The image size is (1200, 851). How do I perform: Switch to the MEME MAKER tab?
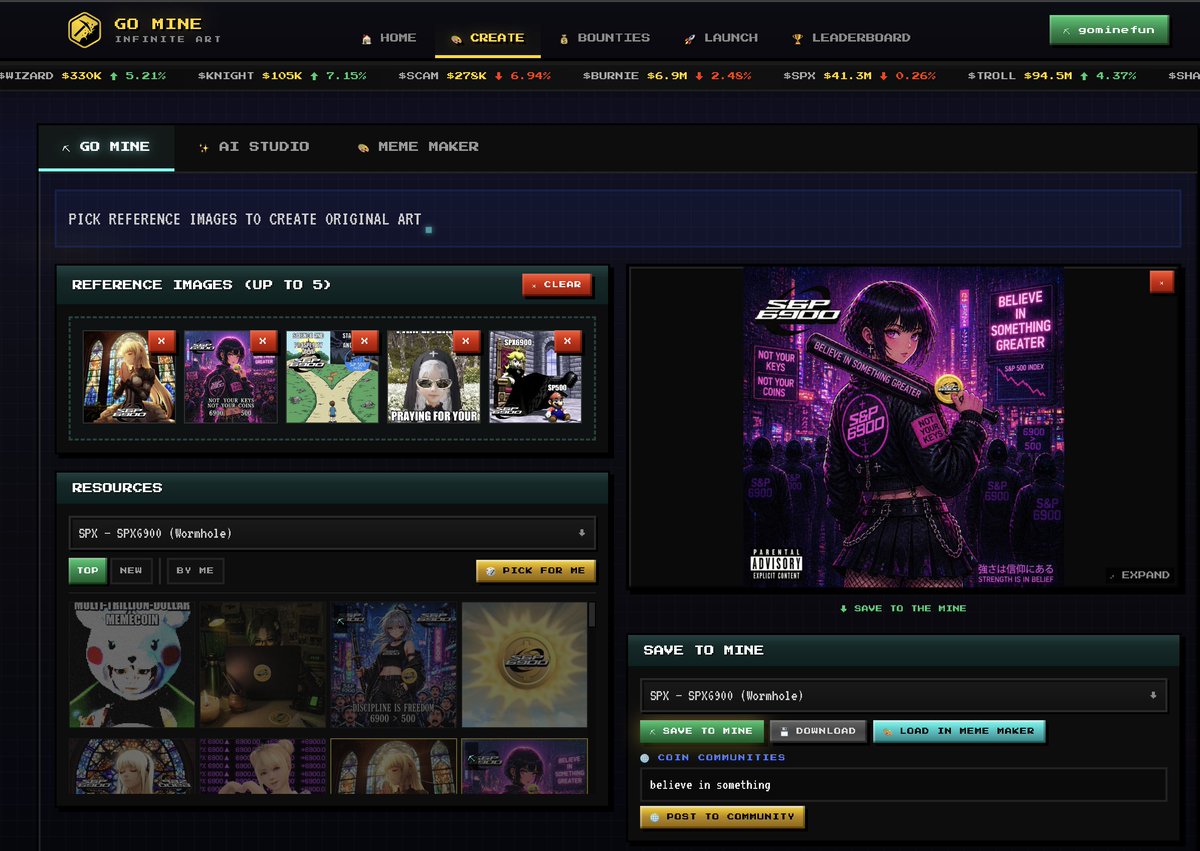click(x=418, y=147)
